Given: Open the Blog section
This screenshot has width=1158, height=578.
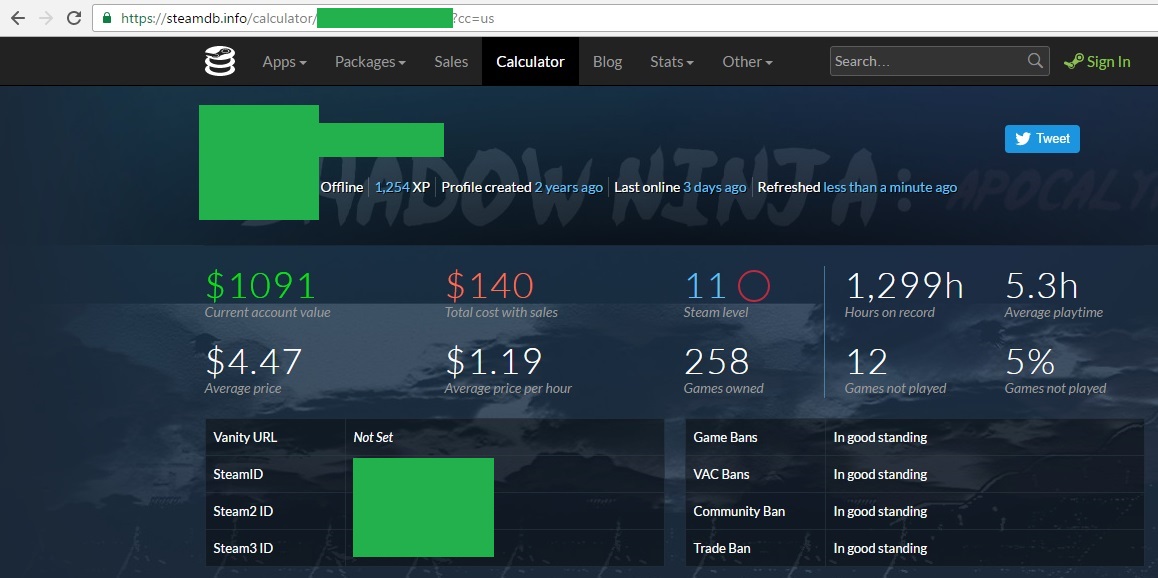Looking at the screenshot, I should click(607, 61).
